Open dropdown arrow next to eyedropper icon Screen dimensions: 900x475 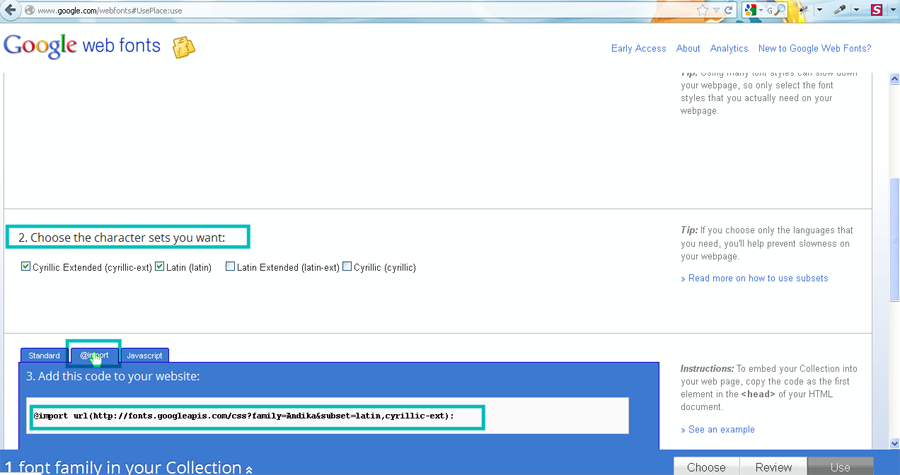857,10
